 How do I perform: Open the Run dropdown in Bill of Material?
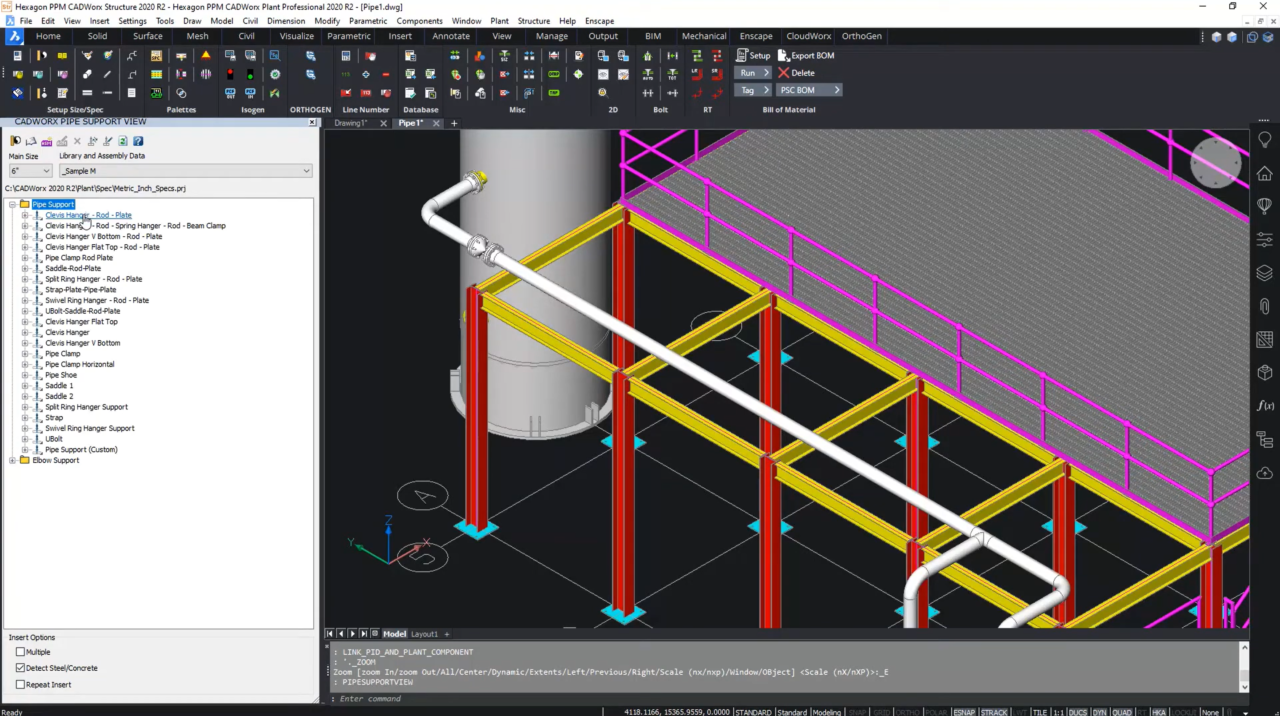(753, 73)
